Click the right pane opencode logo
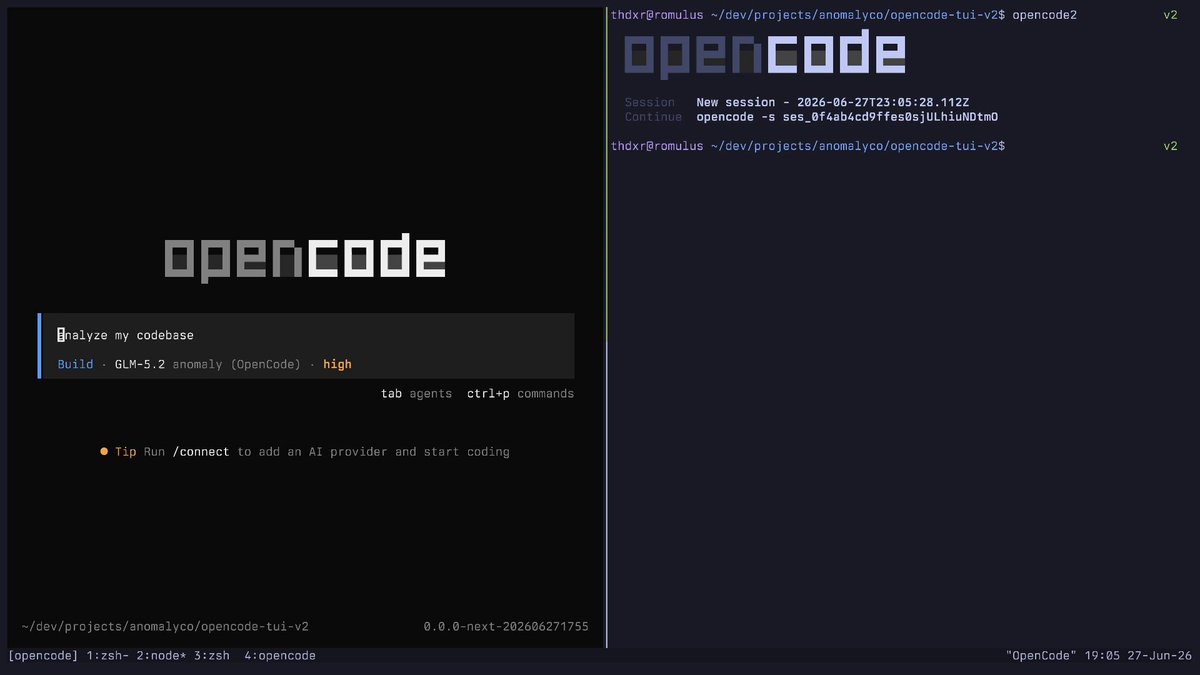Screen dimensions: 1200x675 pos(765,55)
